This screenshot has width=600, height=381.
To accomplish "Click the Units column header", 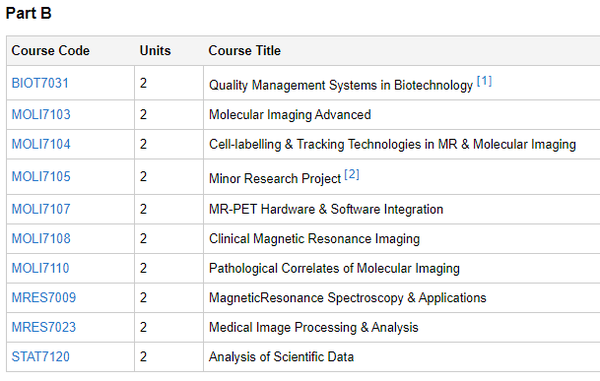I will click(x=155, y=50).
